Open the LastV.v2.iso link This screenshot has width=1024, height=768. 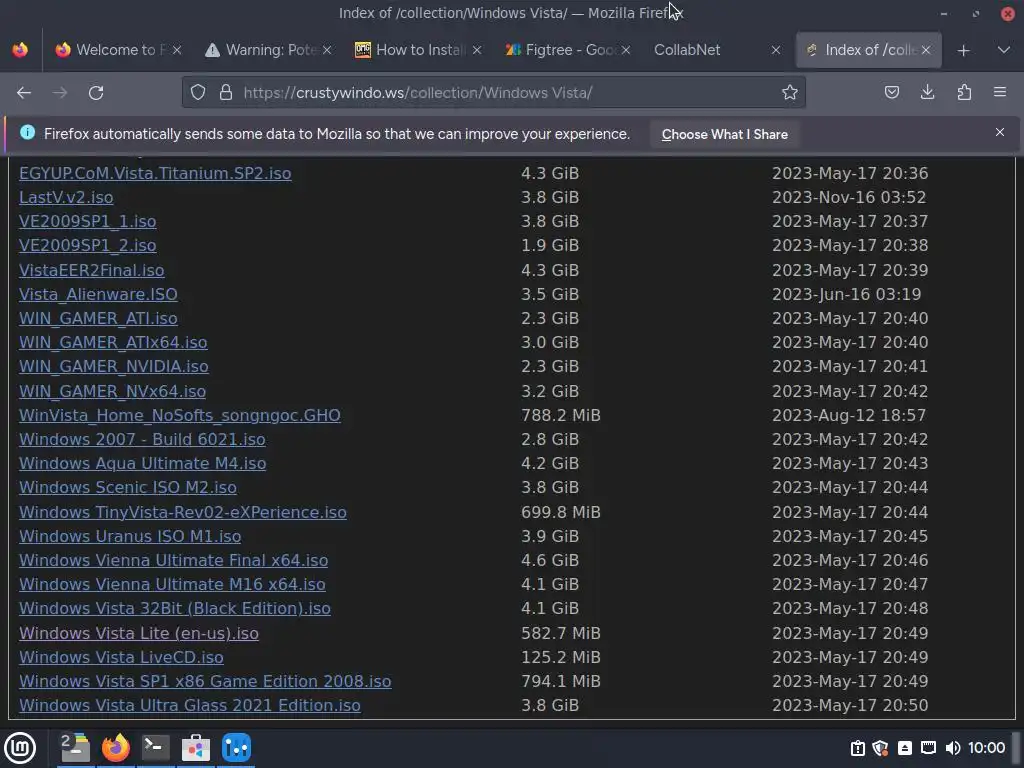coord(66,197)
